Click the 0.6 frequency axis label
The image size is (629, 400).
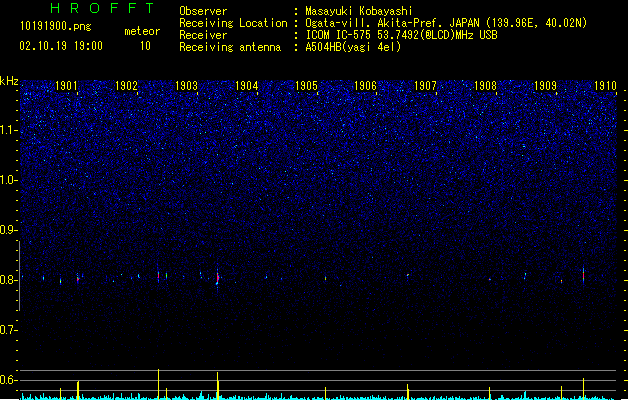pyautogui.click(x=8, y=380)
